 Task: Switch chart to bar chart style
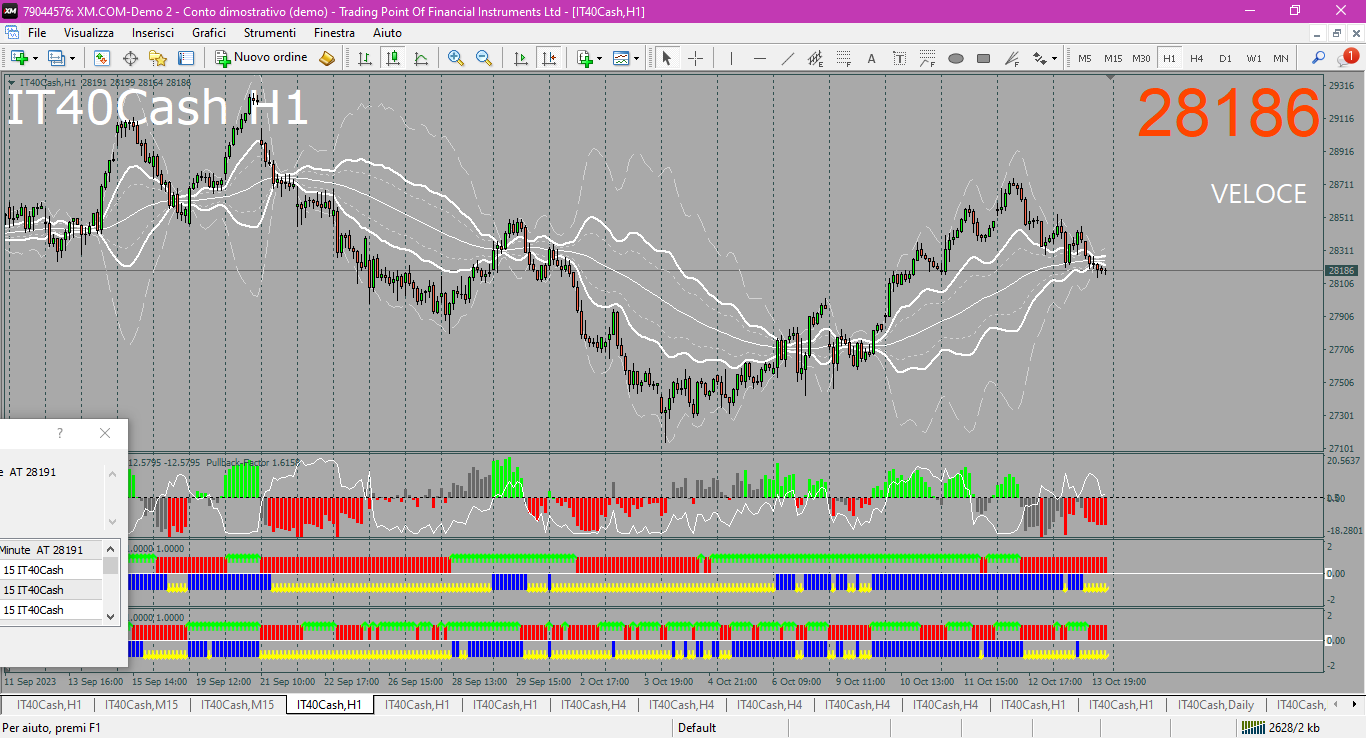pos(365,58)
